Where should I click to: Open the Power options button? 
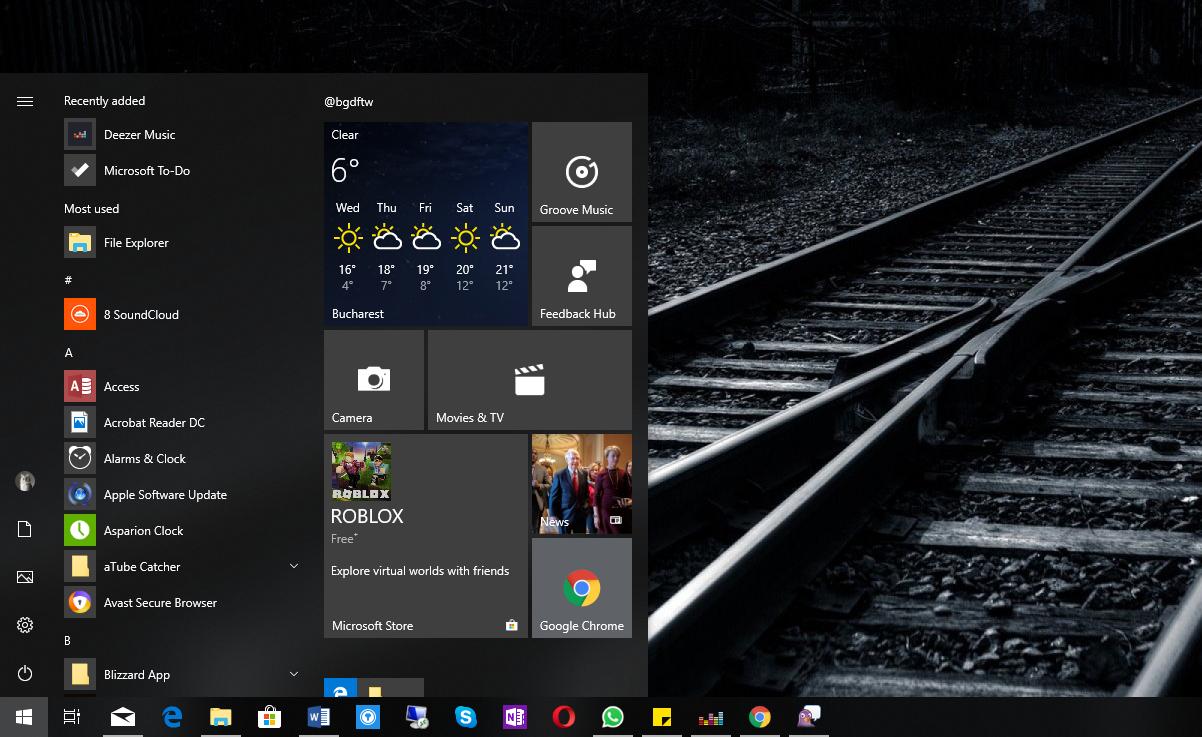25,673
